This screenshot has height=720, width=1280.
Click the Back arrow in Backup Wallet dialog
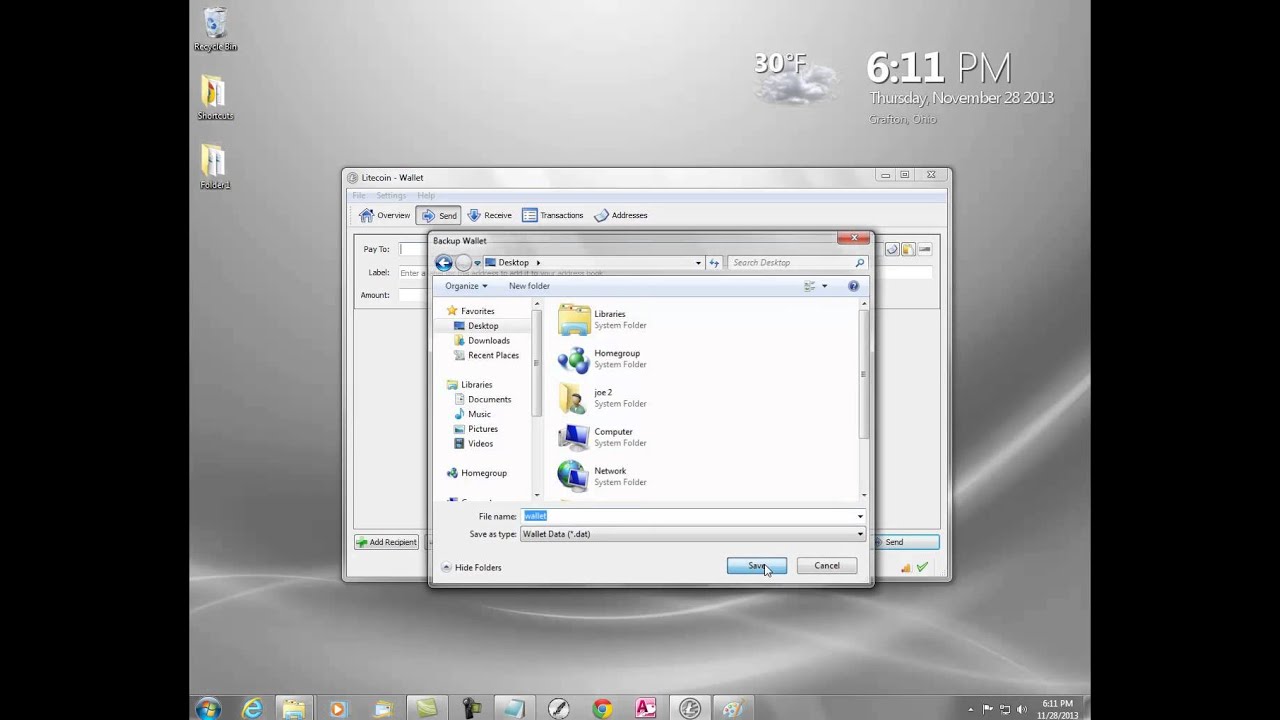[444, 263]
